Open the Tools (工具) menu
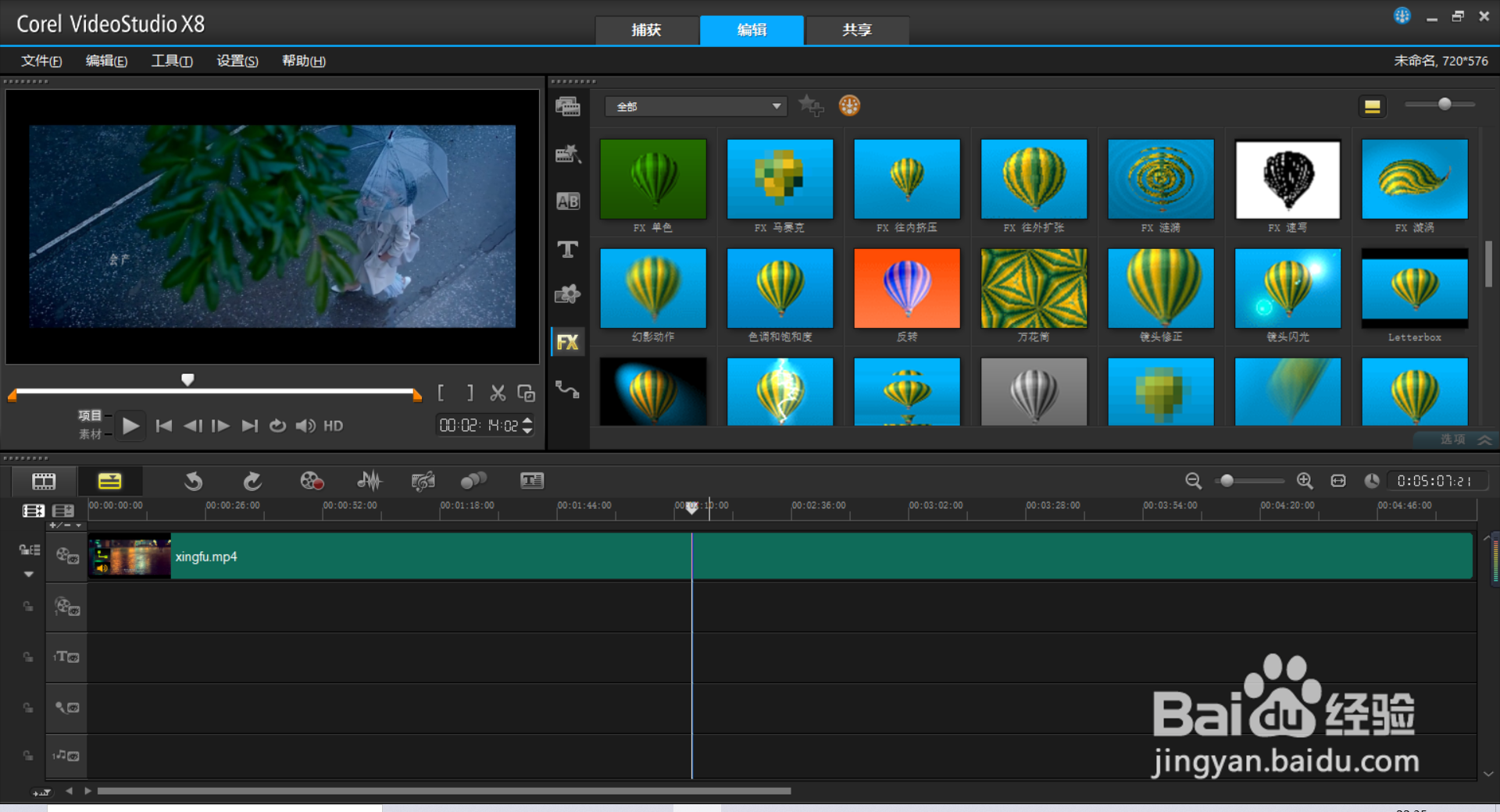The image size is (1500, 812). pos(172,61)
